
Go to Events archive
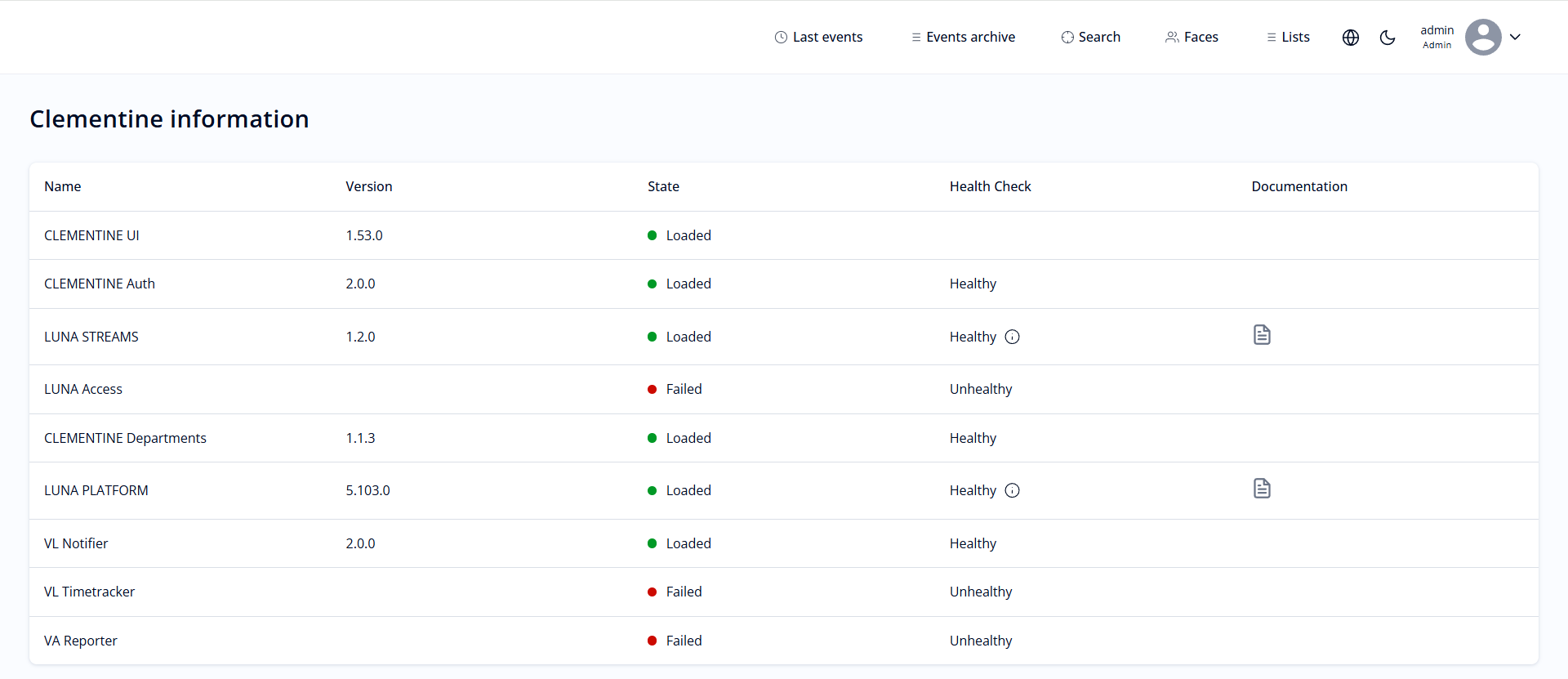(x=963, y=38)
